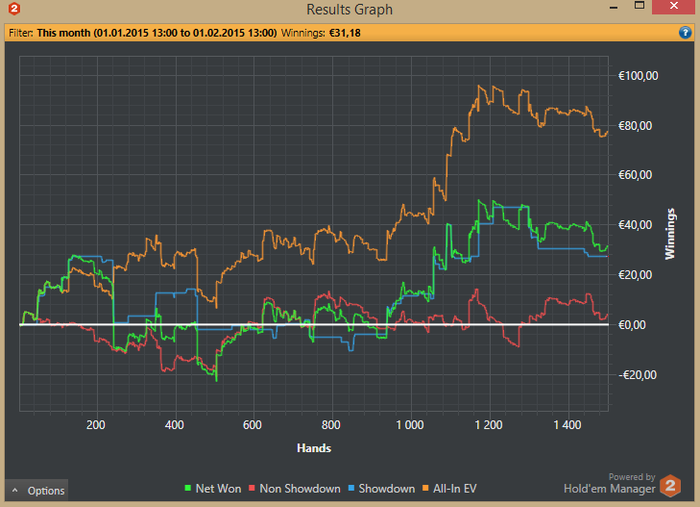Click the -€20,00 axis label
This screenshot has height=507, width=700.
click(638, 375)
